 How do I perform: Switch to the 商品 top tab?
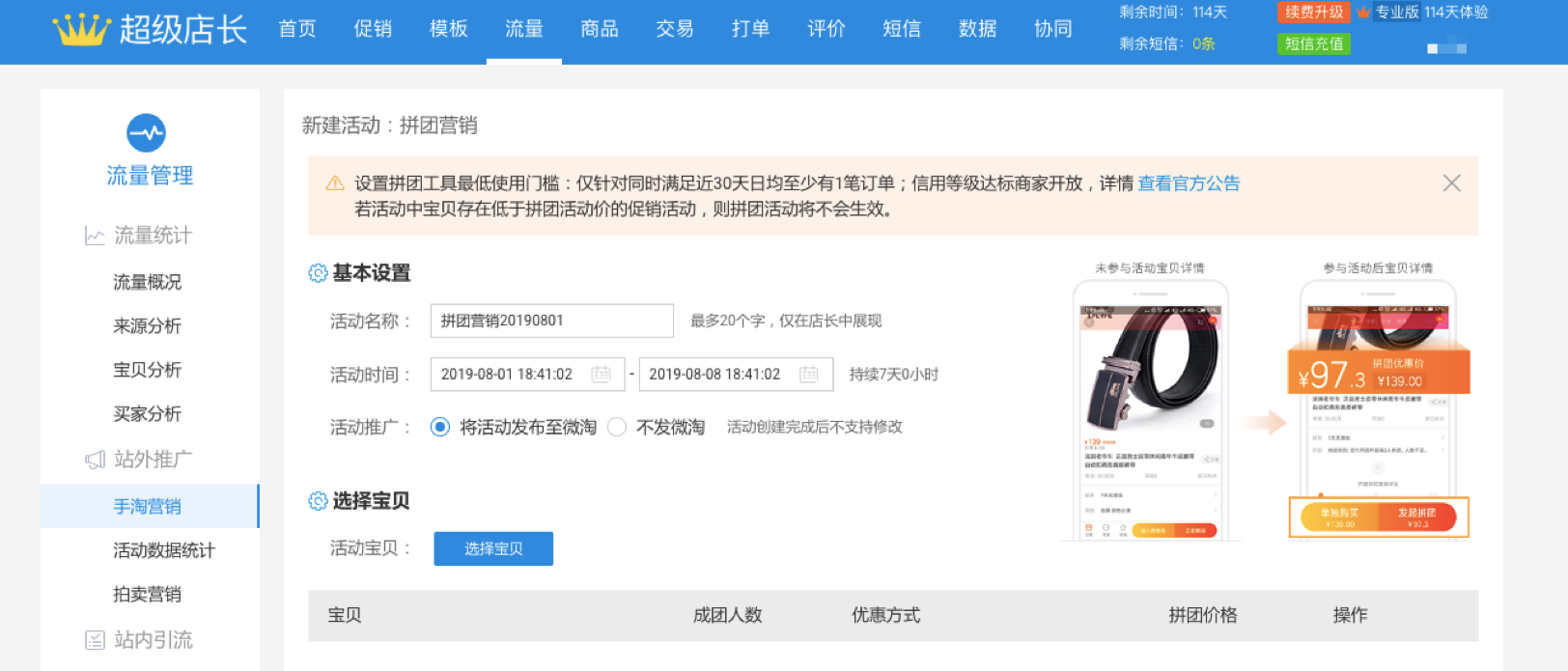point(600,29)
